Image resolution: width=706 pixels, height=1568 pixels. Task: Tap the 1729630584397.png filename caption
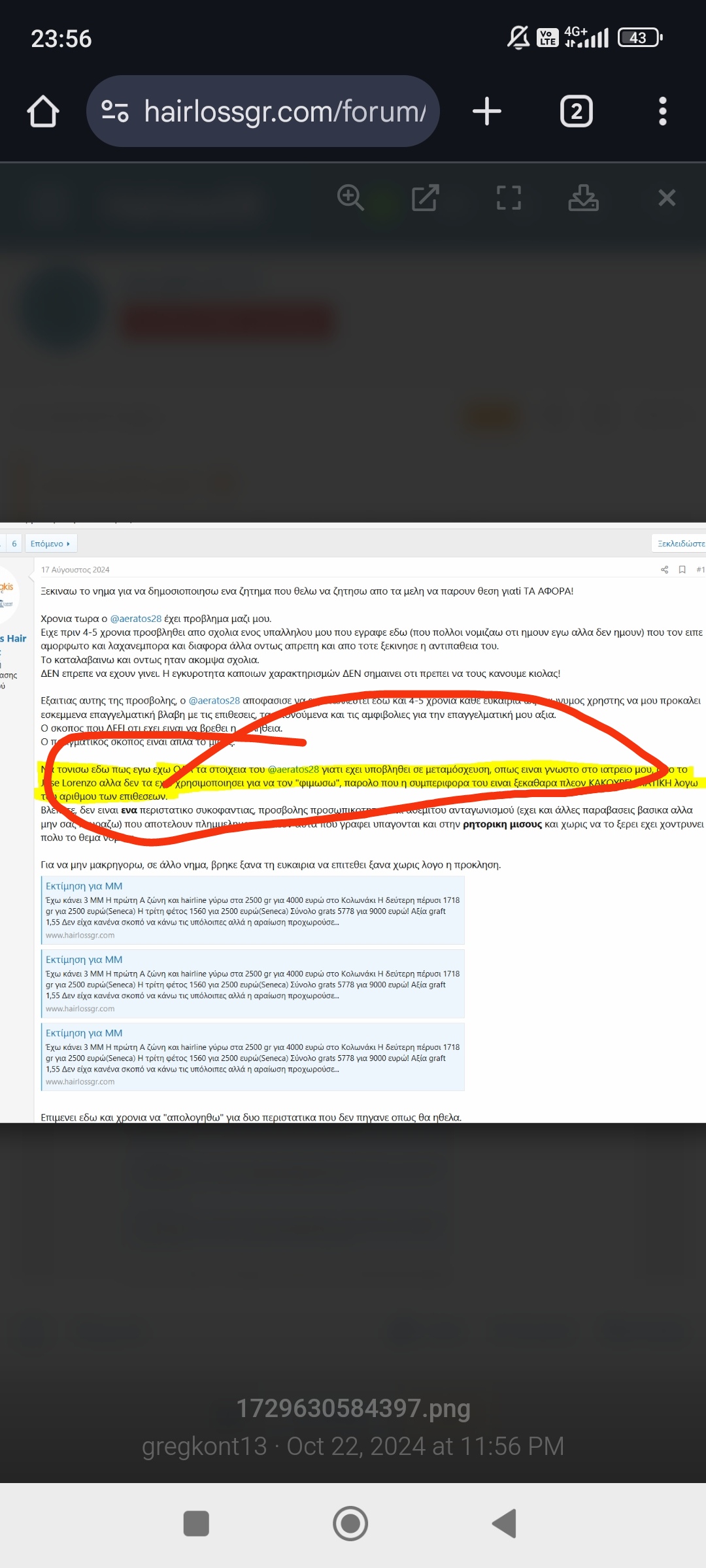[353, 1408]
